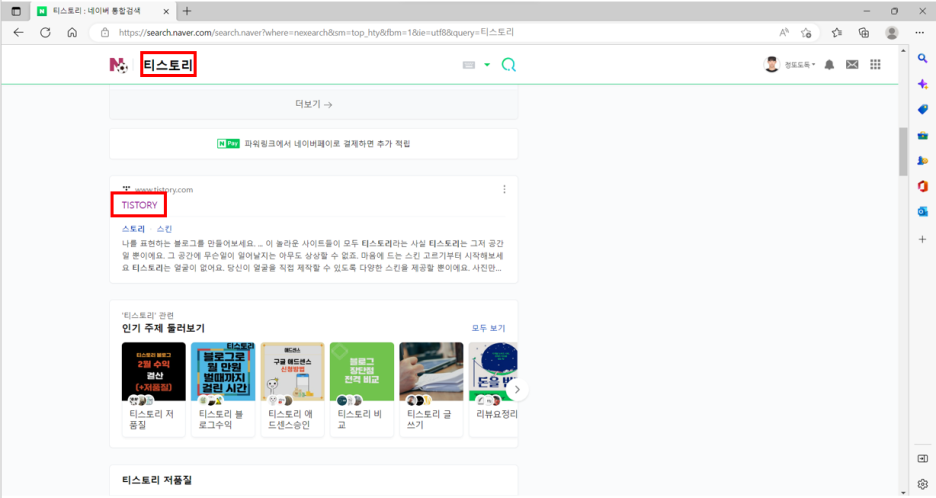Open tab actions menu icon
Image resolution: width=936 pixels, height=498 pixels.
16,11
